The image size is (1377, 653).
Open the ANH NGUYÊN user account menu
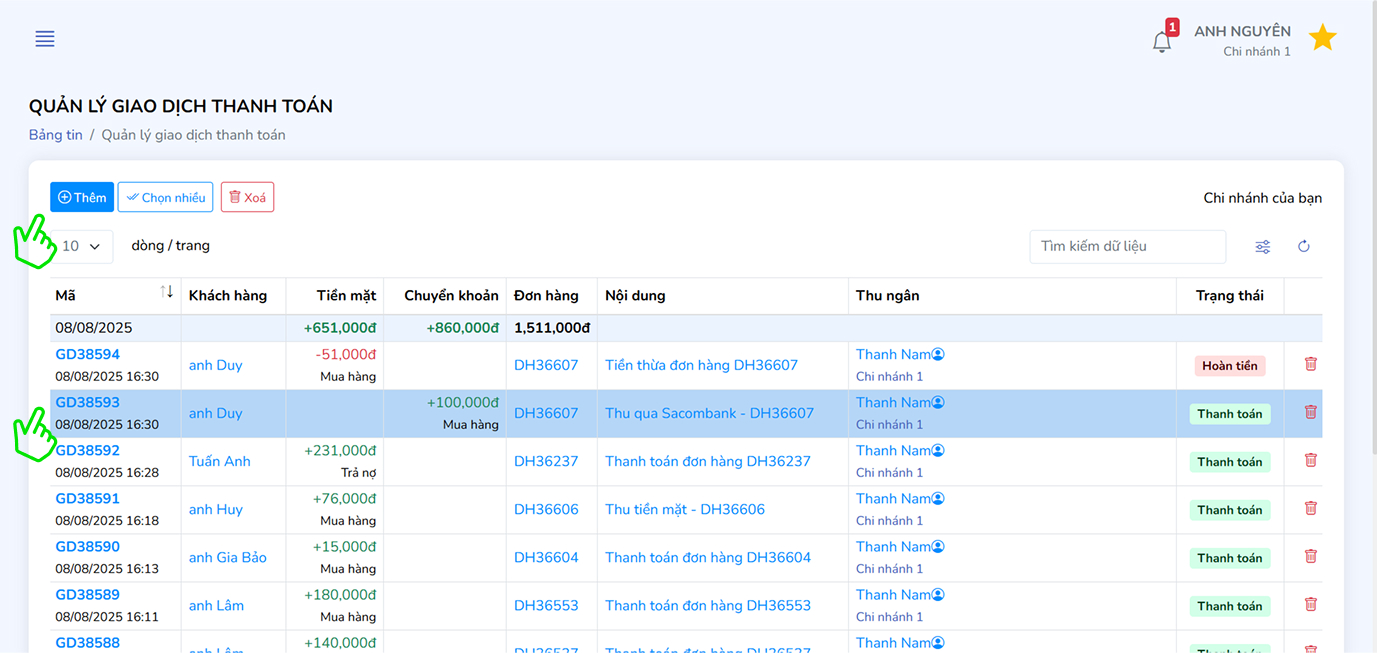[x=1241, y=40]
